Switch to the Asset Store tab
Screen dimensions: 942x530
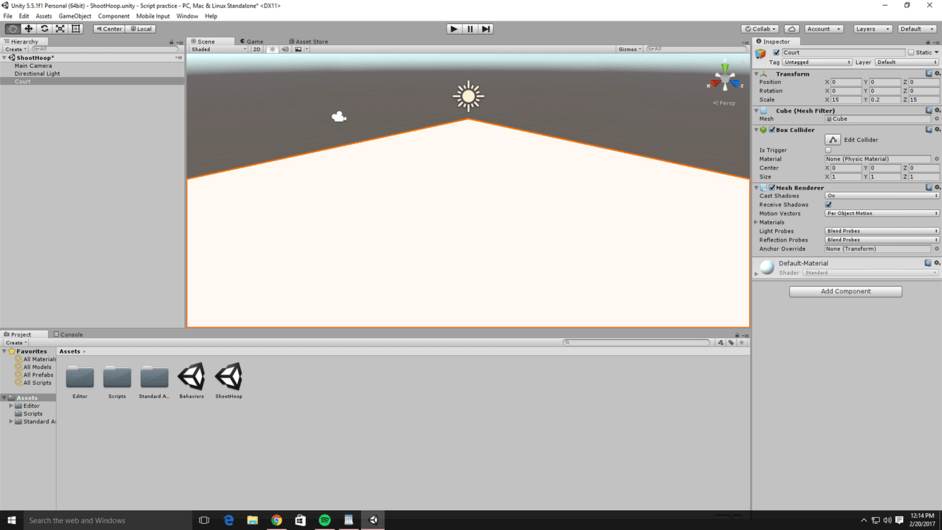(309, 41)
